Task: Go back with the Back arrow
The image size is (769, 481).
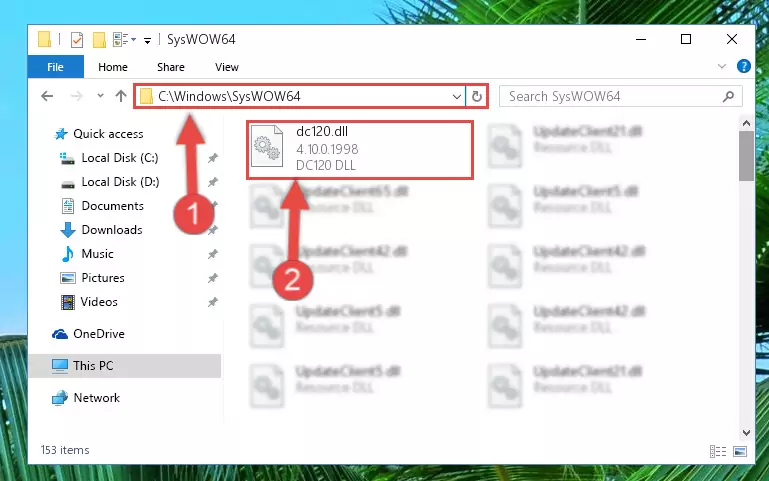Action: tap(47, 96)
